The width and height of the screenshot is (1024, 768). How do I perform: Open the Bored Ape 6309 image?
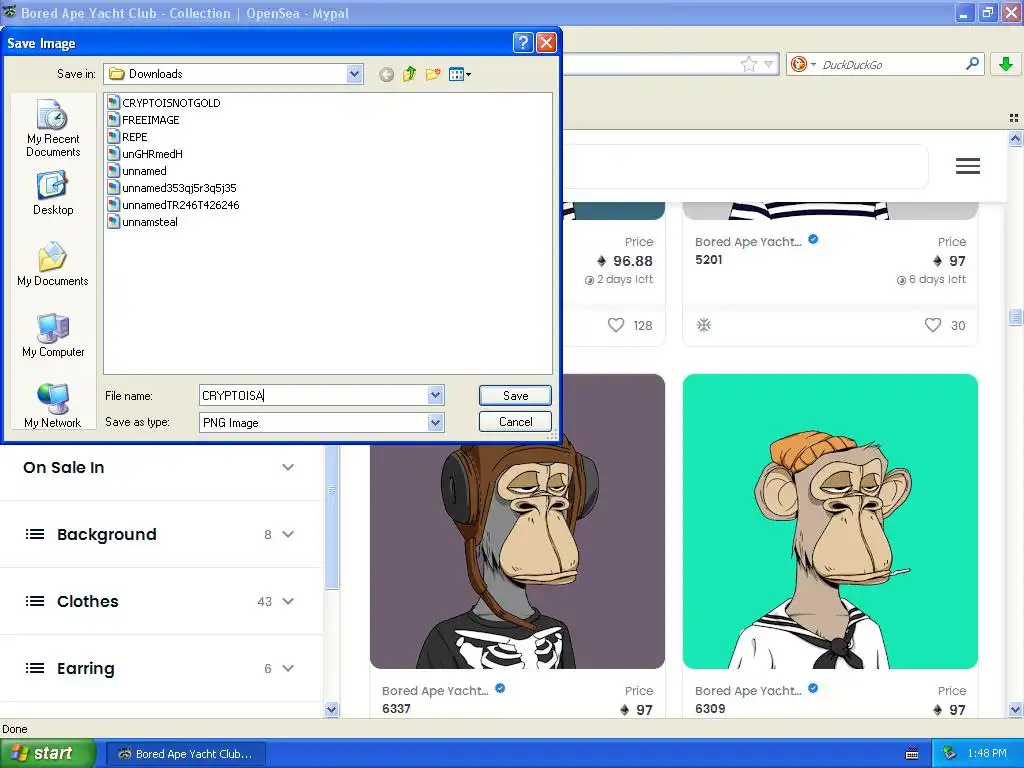pyautogui.click(x=830, y=521)
